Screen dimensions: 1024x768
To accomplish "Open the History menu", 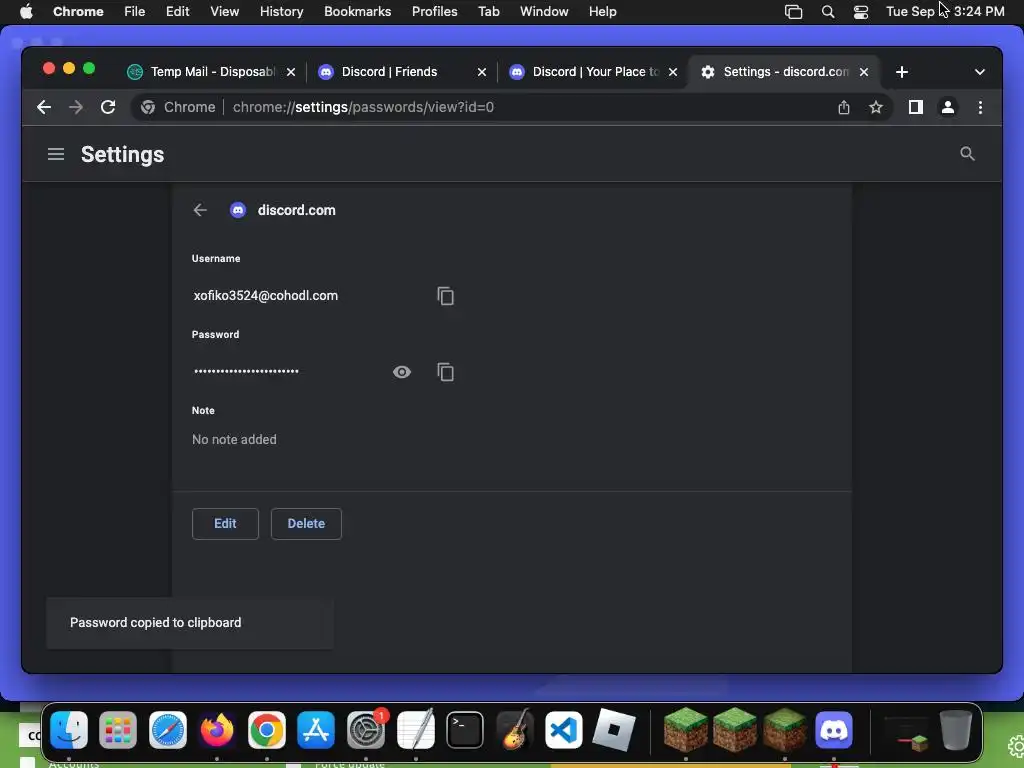I will [x=281, y=12].
